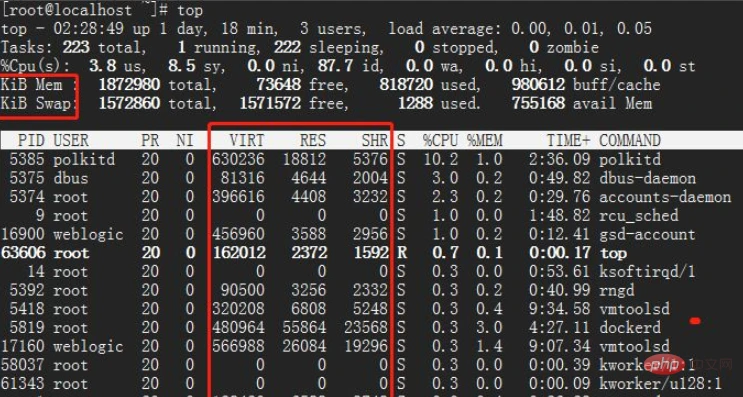The height and width of the screenshot is (397, 743).
Task: Click PID 63606 in the process list
Action: click(23, 253)
